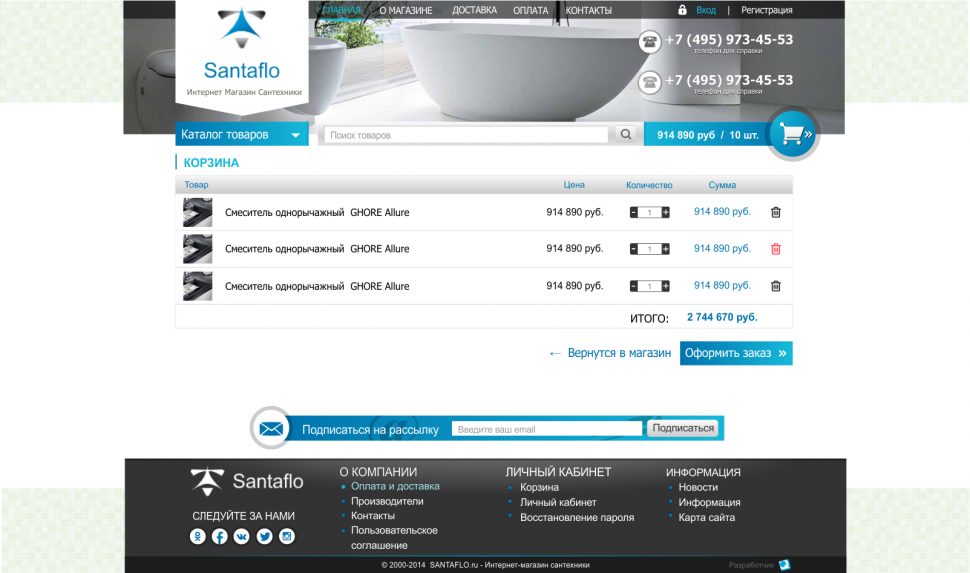Click the Цена column header

pos(574,184)
